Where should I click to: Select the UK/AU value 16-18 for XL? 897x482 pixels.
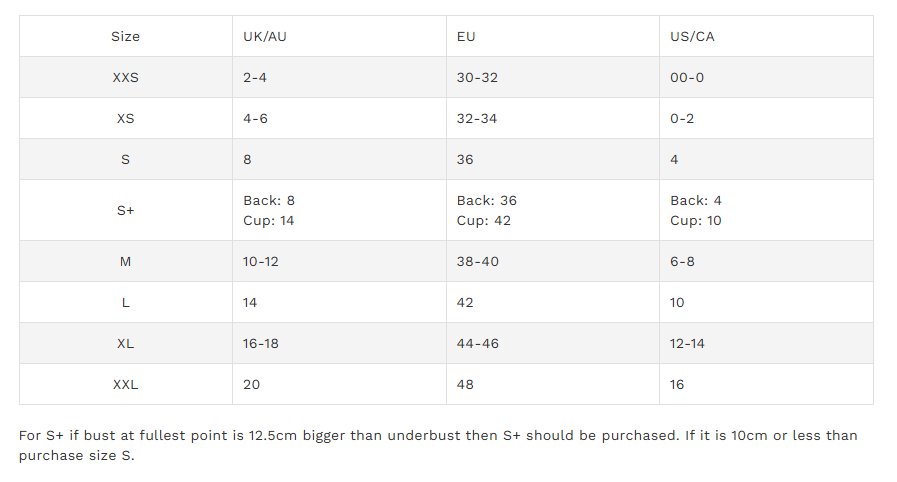coord(261,344)
